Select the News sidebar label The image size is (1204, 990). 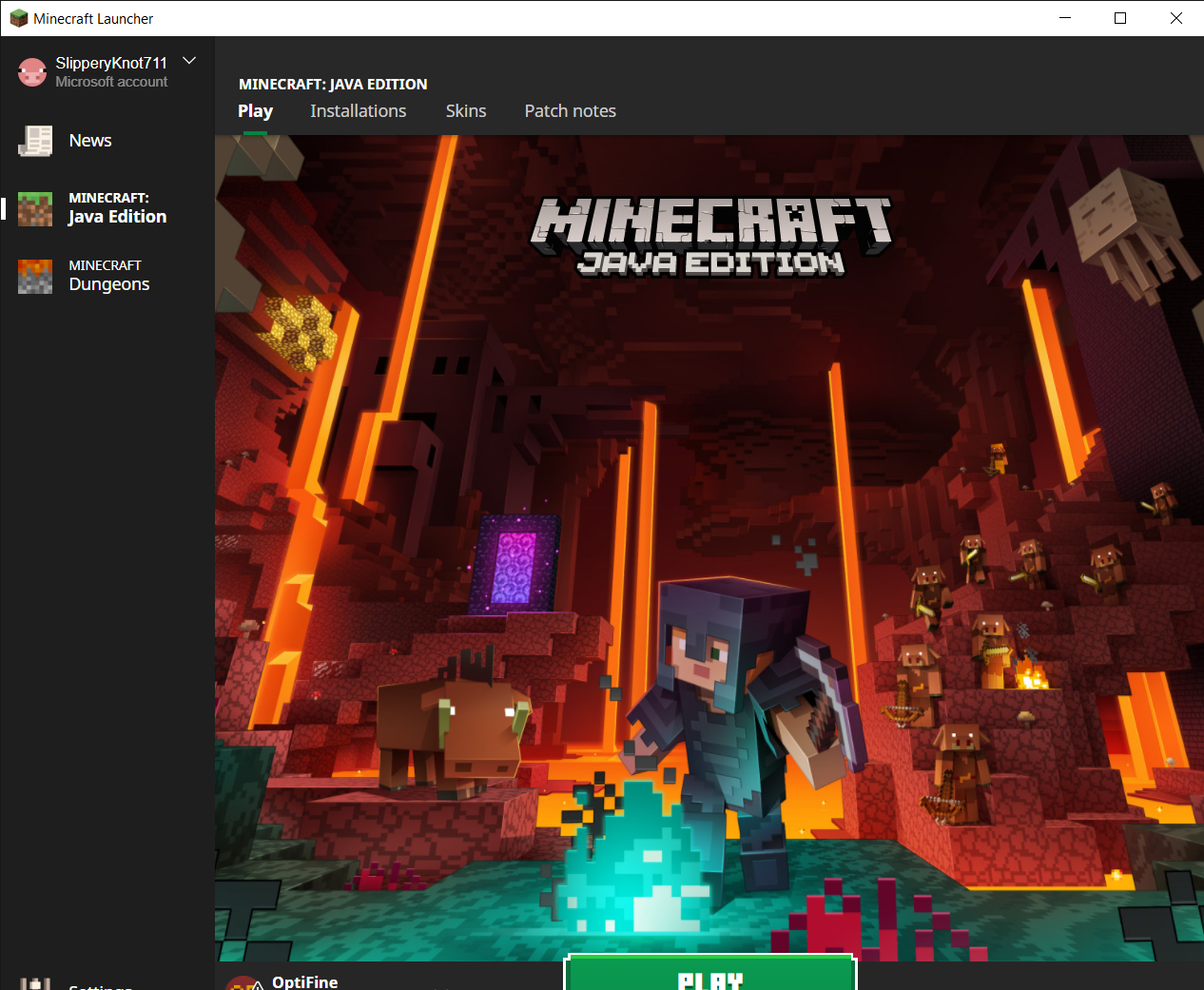pos(90,141)
